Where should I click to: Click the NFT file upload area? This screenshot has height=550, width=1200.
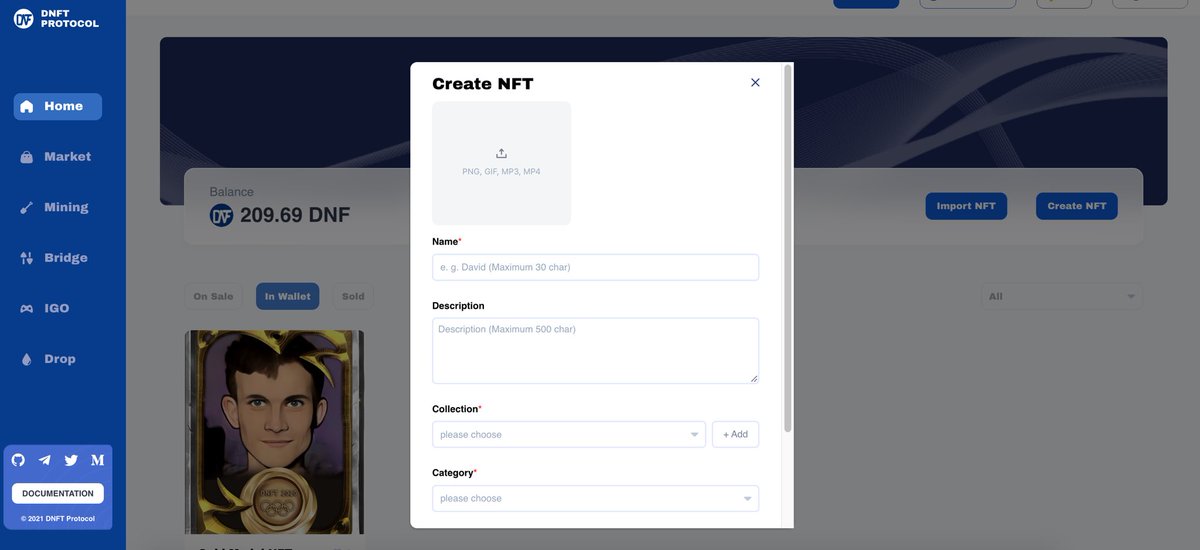(x=501, y=163)
